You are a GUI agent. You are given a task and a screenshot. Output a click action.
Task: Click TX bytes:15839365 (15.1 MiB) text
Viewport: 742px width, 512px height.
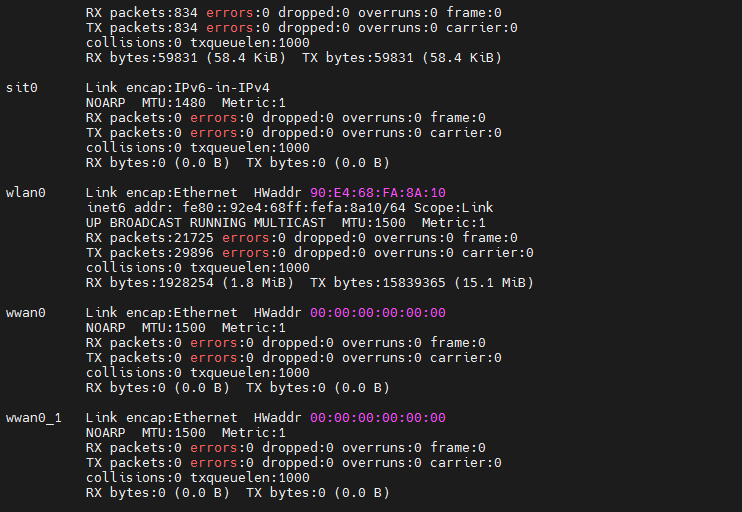[421, 283]
